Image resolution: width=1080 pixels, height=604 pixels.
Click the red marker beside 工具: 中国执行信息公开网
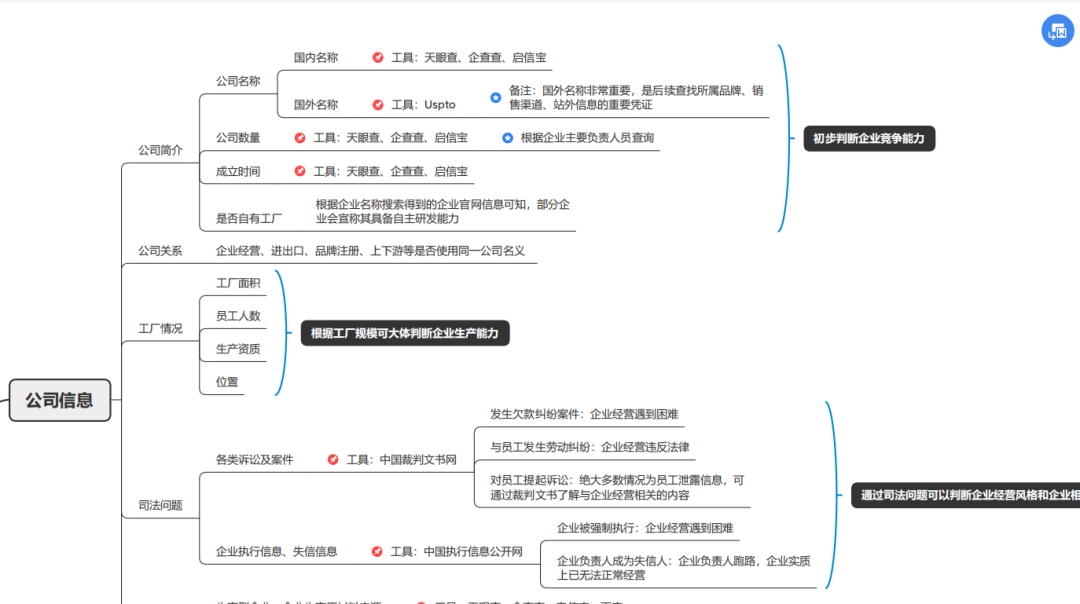click(376, 550)
